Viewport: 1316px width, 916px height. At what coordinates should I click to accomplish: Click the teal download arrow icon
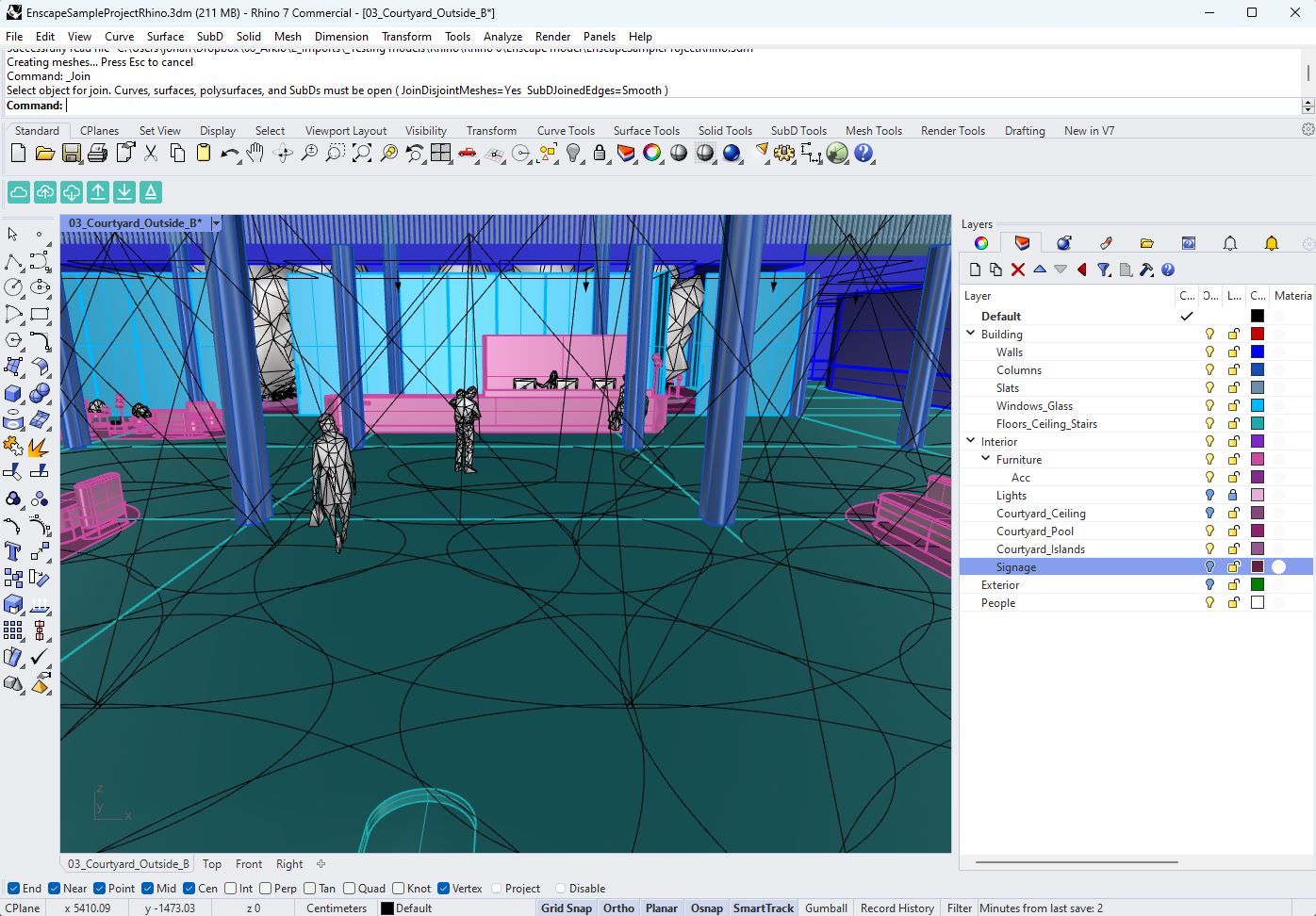[124, 192]
